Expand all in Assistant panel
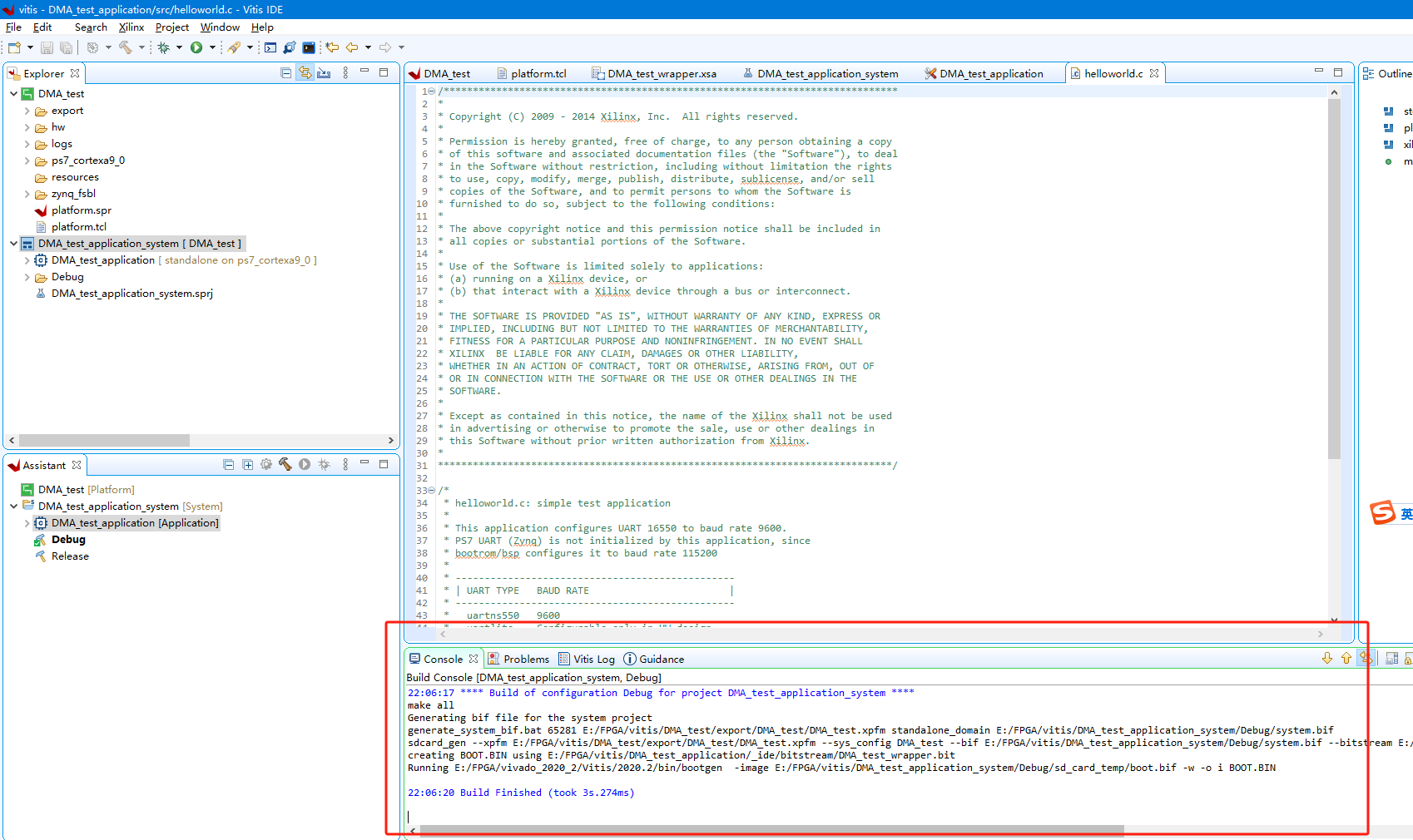Screen dimensions: 1413x840 point(248,465)
